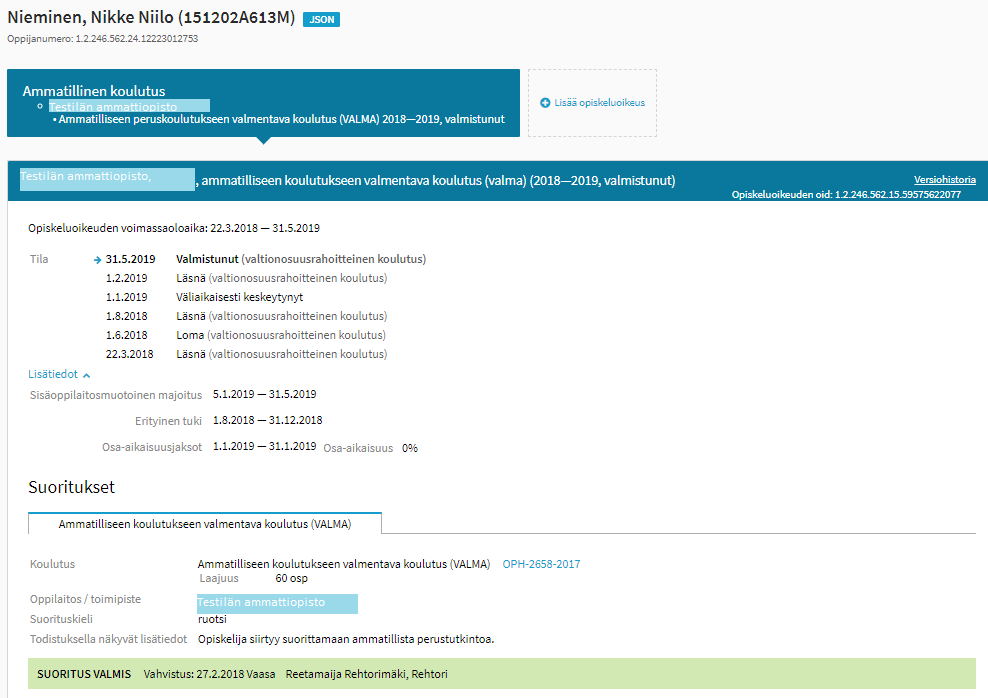Click highlighted Testilän ammattiopisto in Oppilaitos row
The width and height of the screenshot is (988, 698).
point(277,603)
